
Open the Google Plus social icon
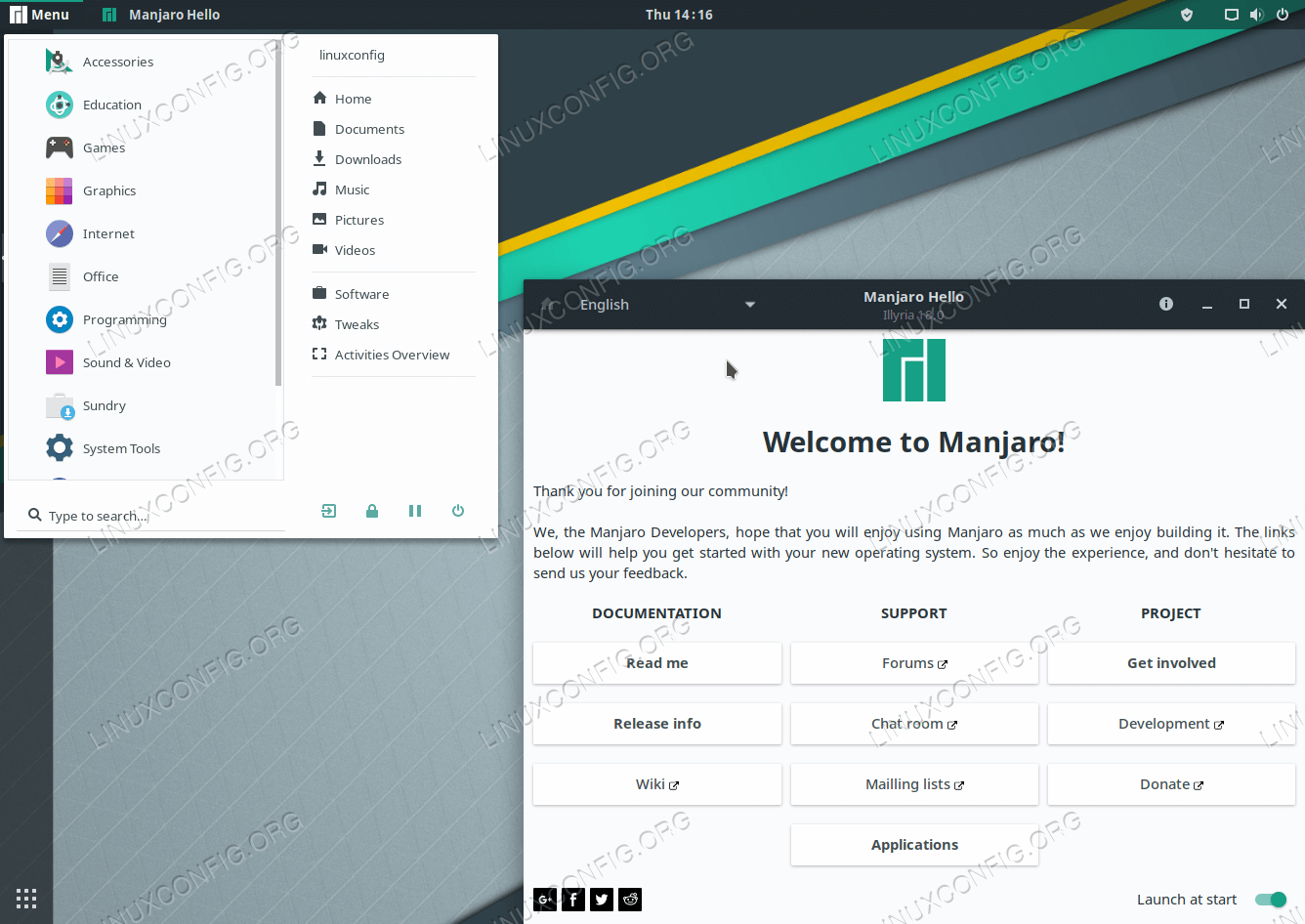coord(545,900)
